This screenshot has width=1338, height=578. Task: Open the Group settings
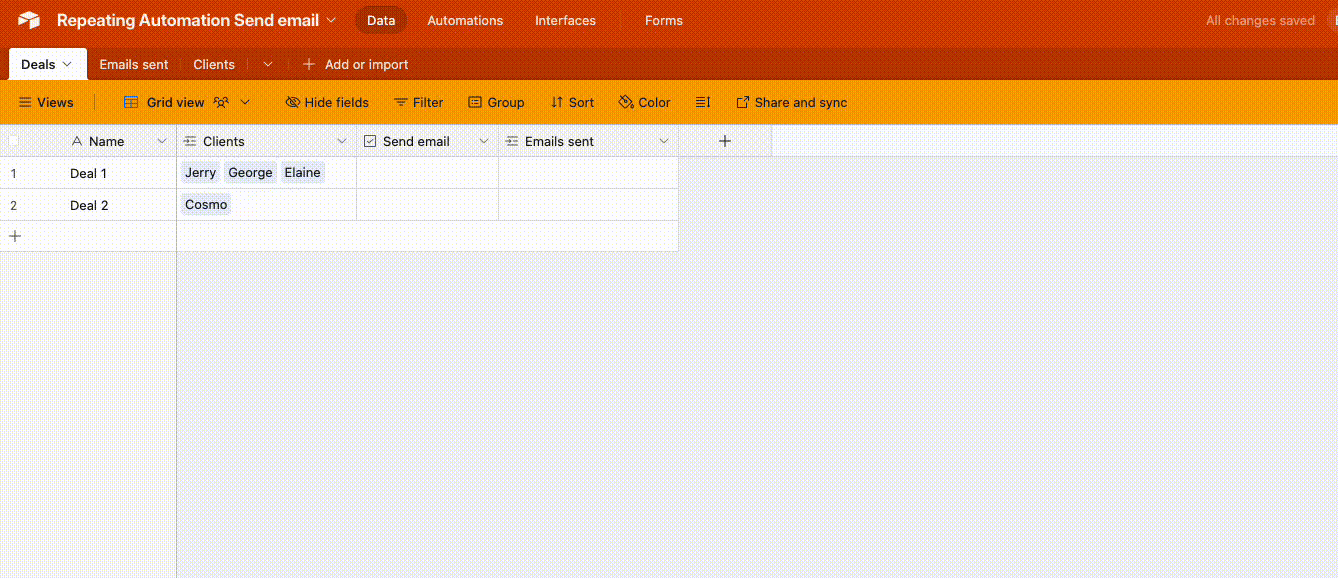click(496, 102)
